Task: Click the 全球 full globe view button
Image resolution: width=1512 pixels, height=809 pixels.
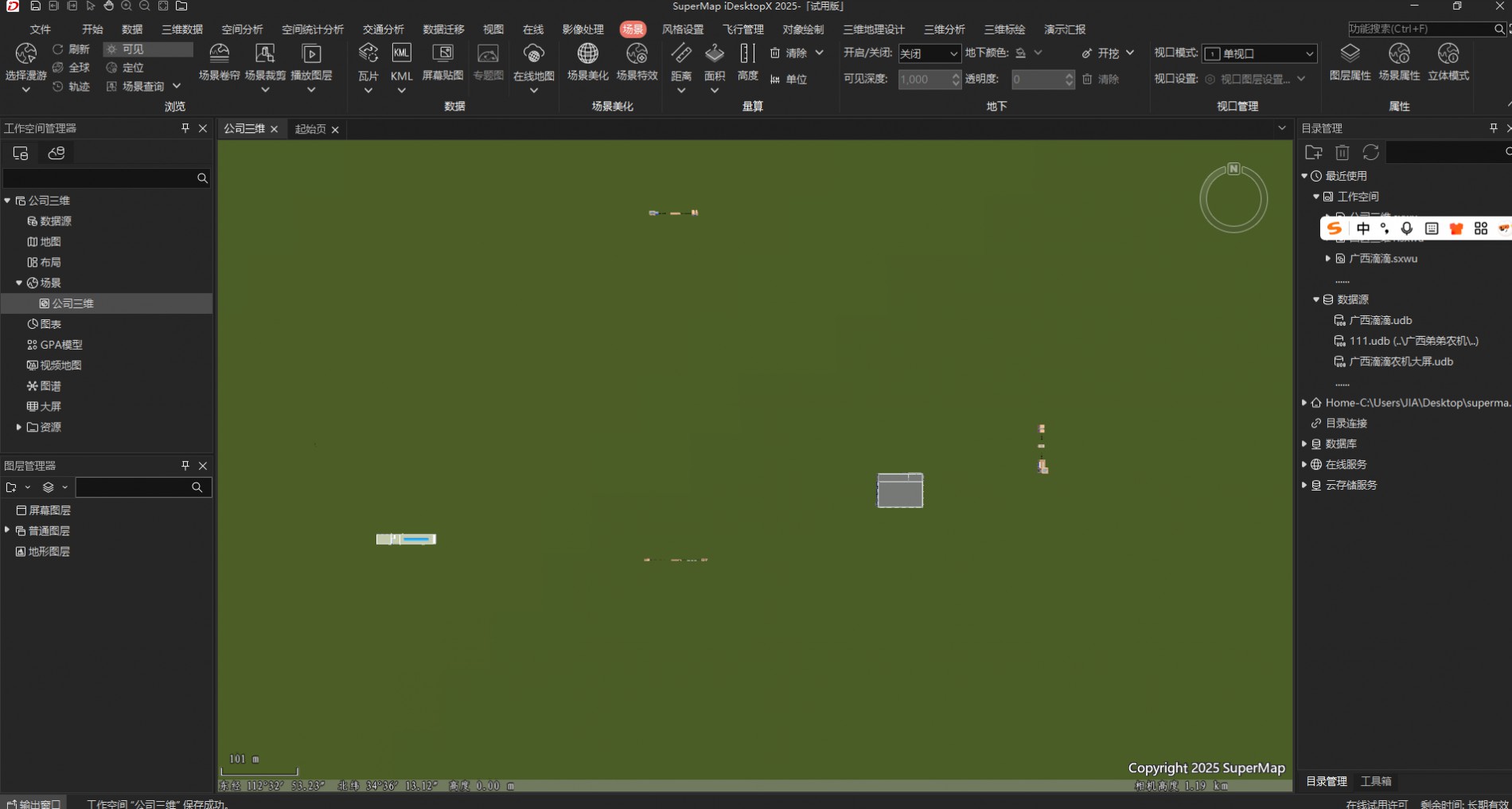Action: pyautogui.click(x=71, y=68)
